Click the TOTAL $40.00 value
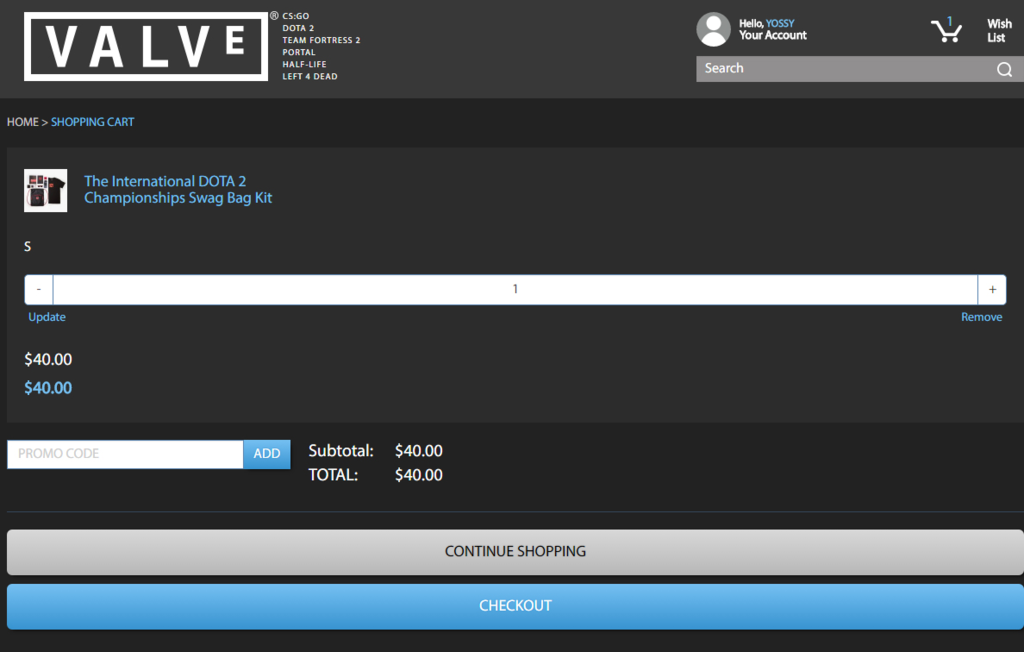1024x652 pixels. pos(419,475)
